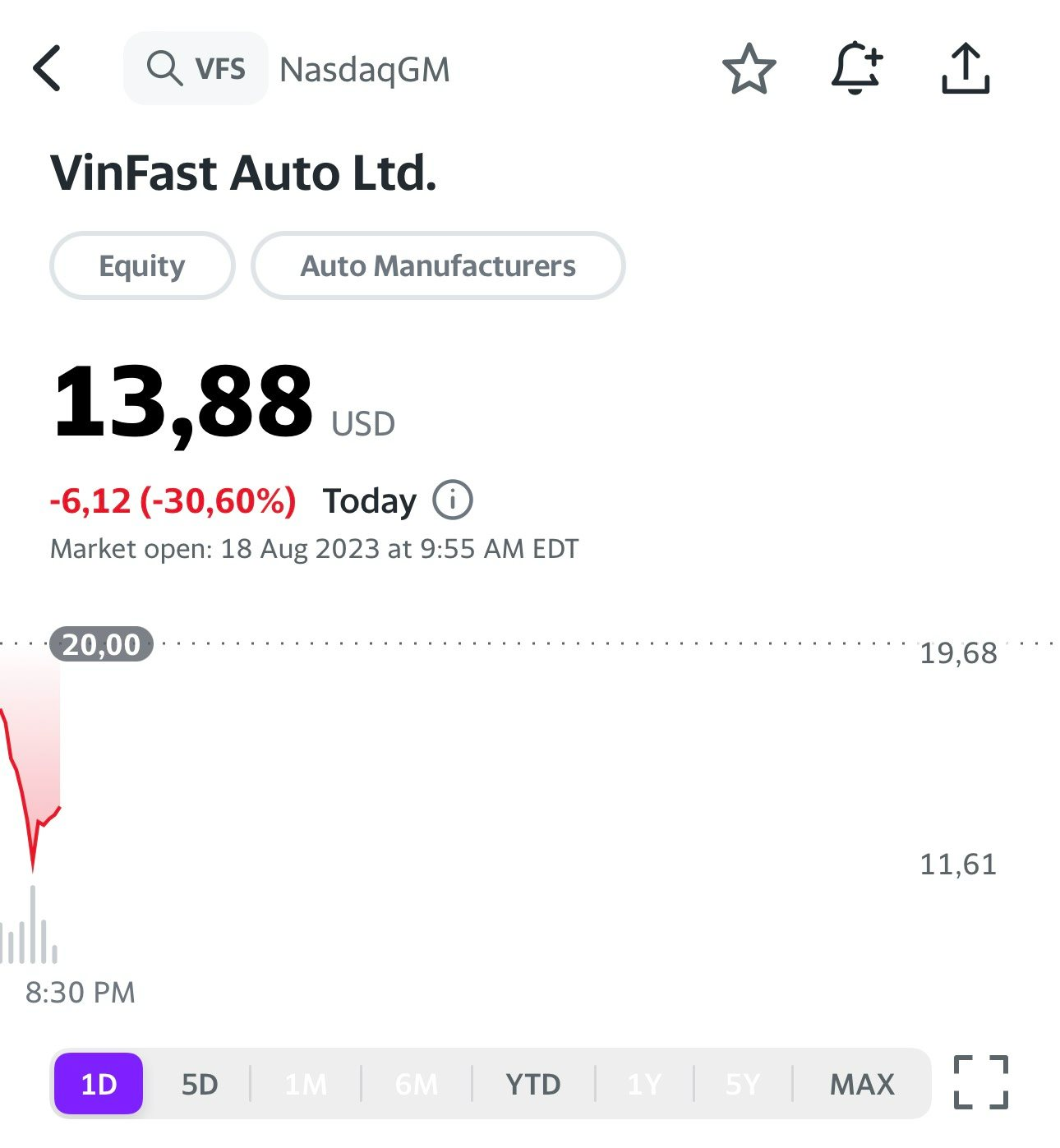The image size is (1060, 1148).
Task: Select the 1D chart range
Action: [x=99, y=1084]
